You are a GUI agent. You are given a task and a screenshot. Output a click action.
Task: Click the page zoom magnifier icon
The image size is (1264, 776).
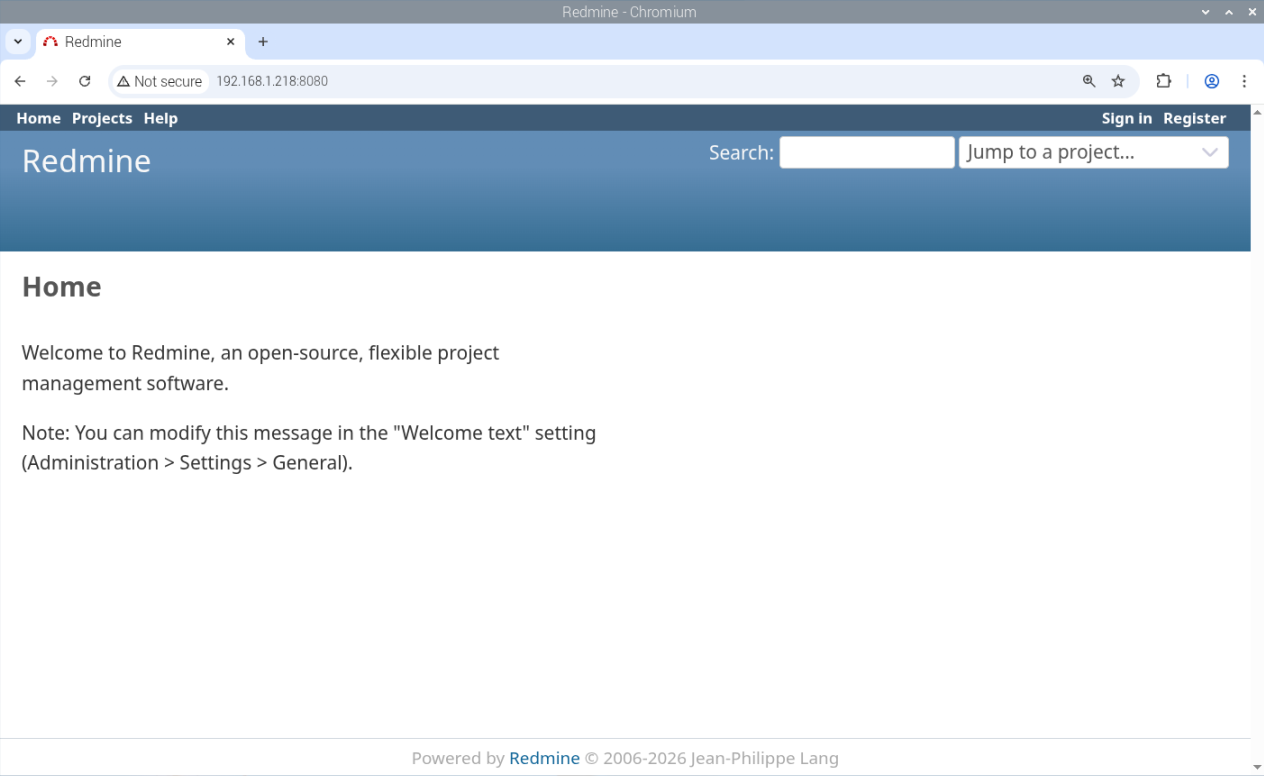pyautogui.click(x=1089, y=81)
